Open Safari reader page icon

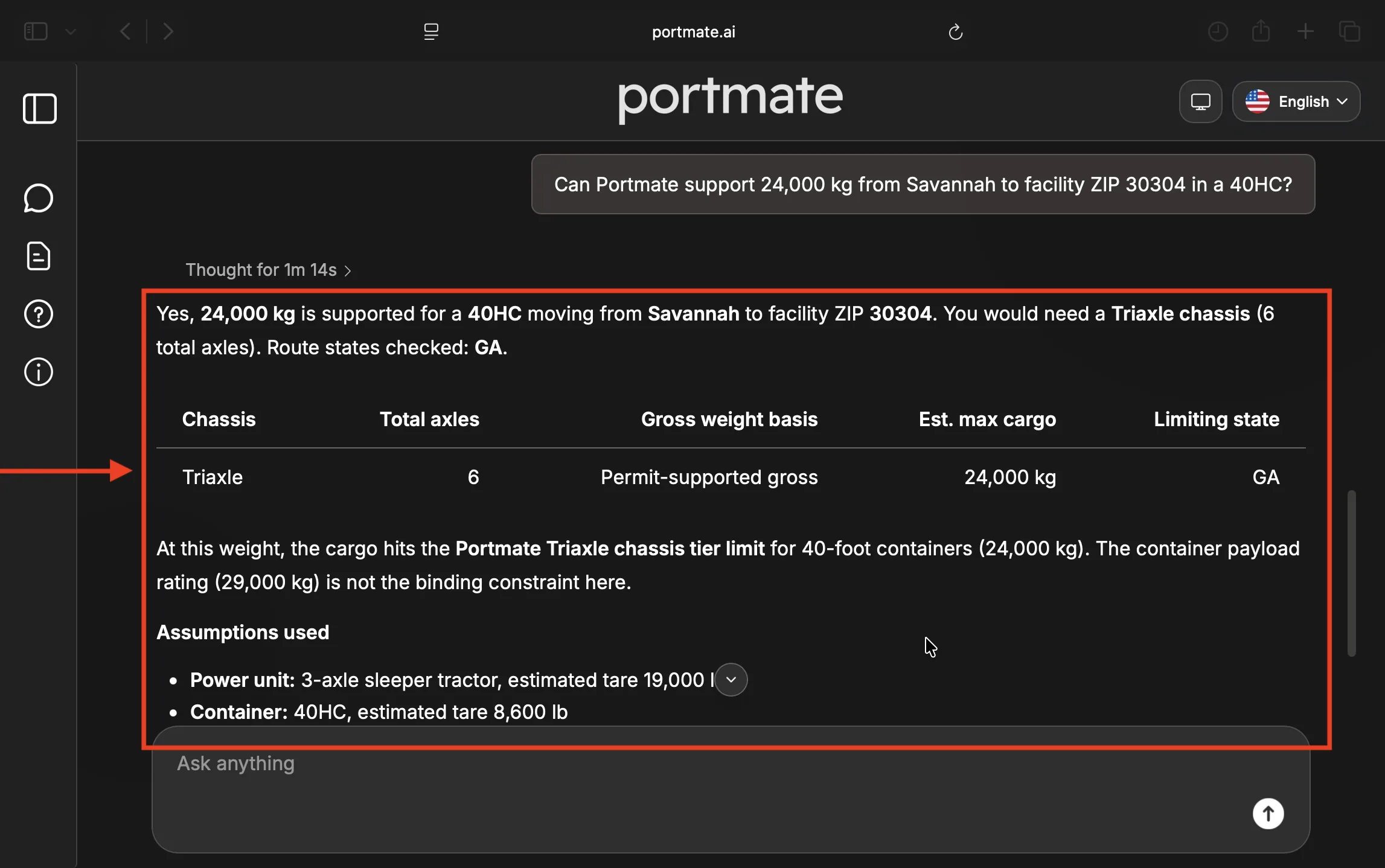(x=431, y=31)
